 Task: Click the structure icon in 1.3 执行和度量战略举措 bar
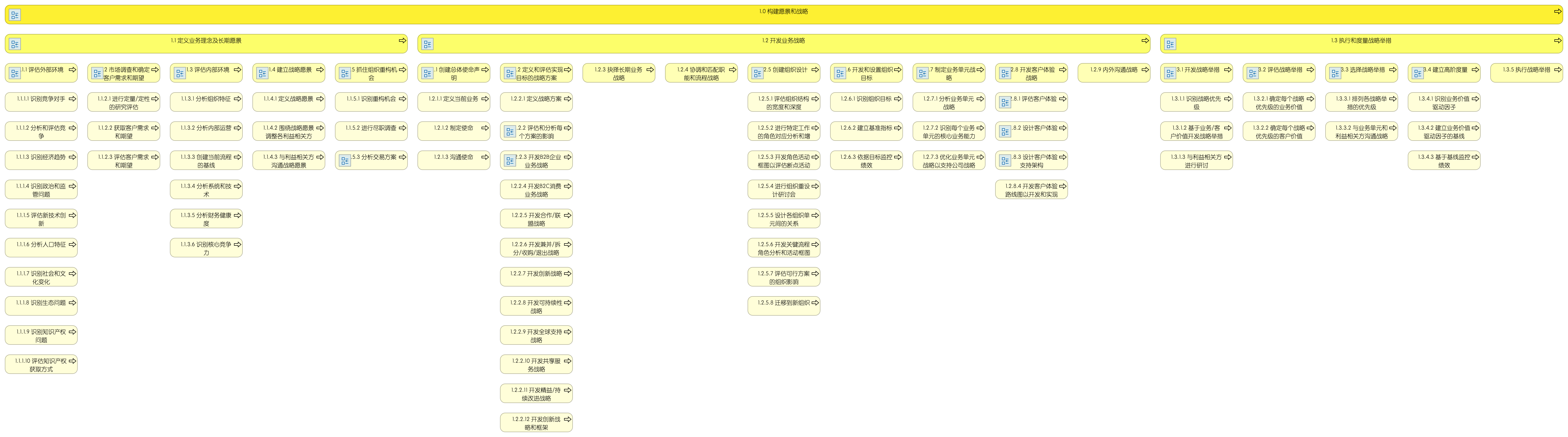coord(1170,44)
